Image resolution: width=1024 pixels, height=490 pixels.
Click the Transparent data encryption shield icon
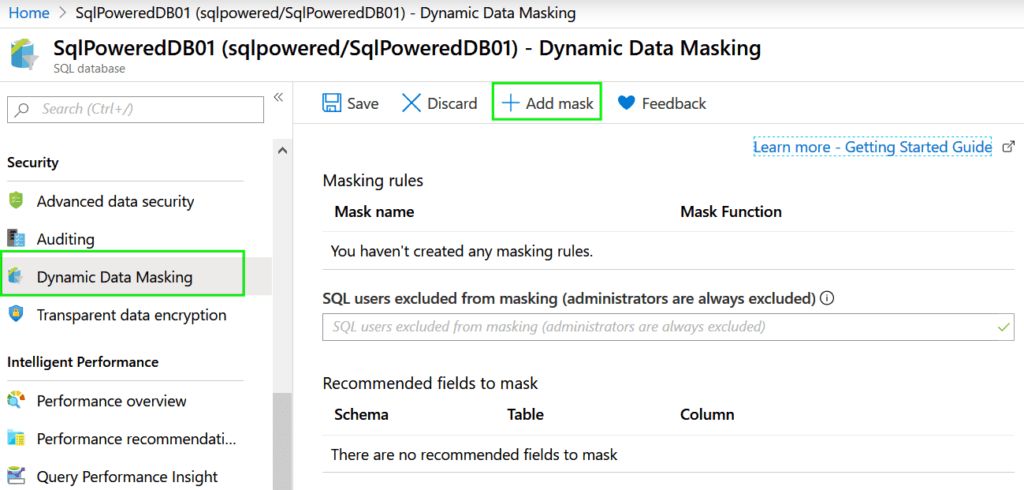[16, 314]
